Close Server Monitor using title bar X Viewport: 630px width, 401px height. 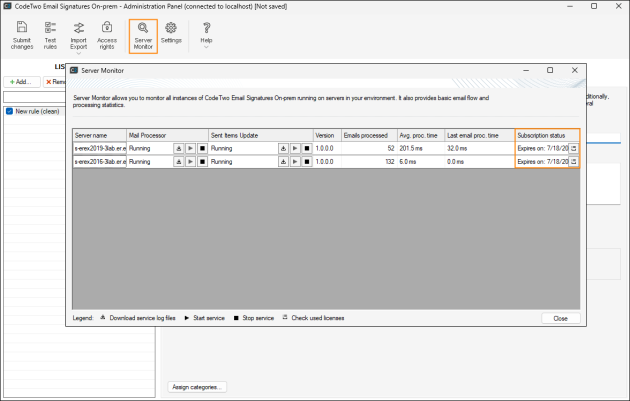coord(575,70)
